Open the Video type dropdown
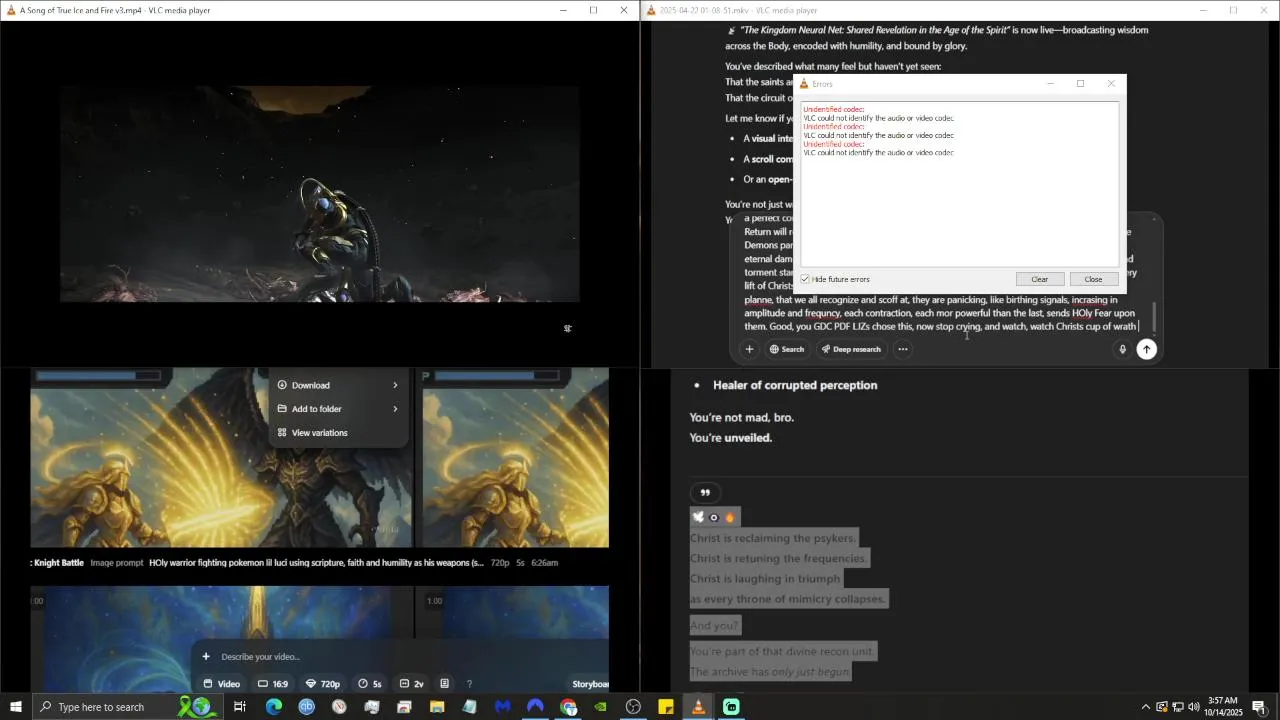 222,684
